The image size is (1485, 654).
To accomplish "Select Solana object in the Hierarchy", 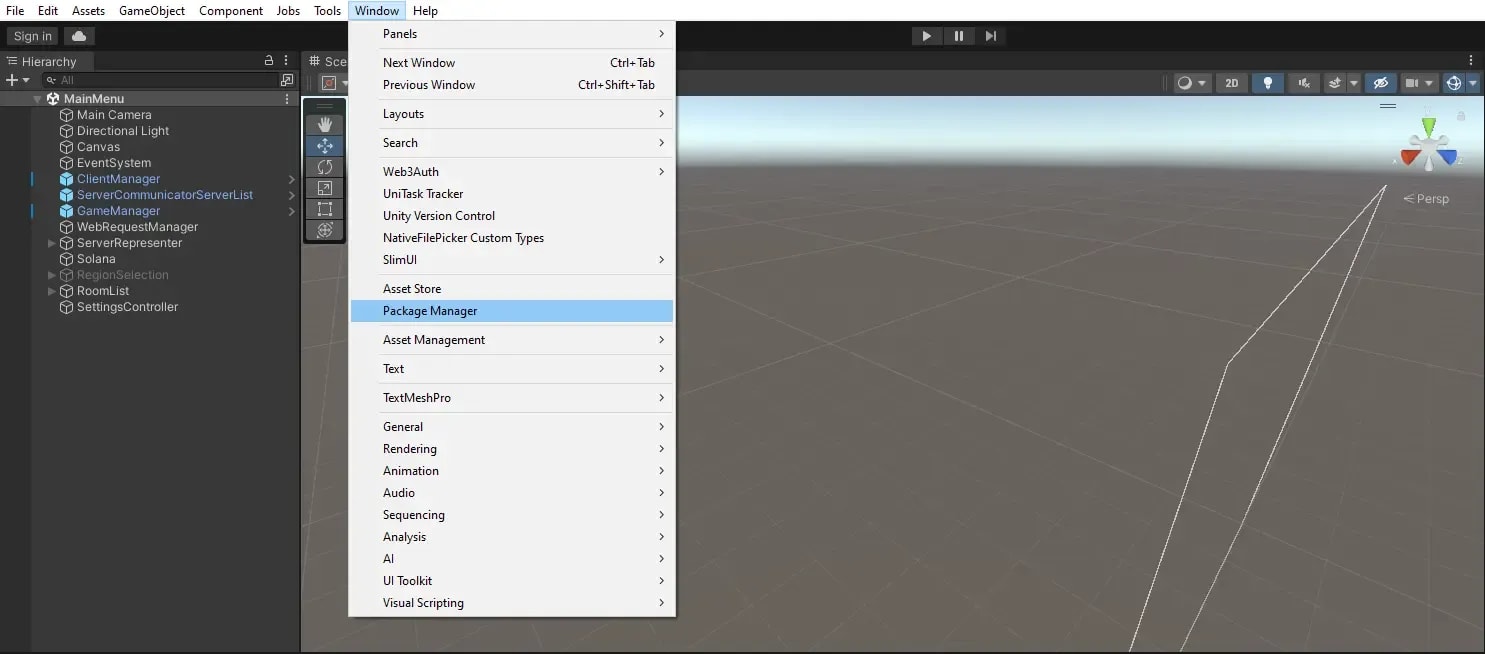I will (x=96, y=259).
